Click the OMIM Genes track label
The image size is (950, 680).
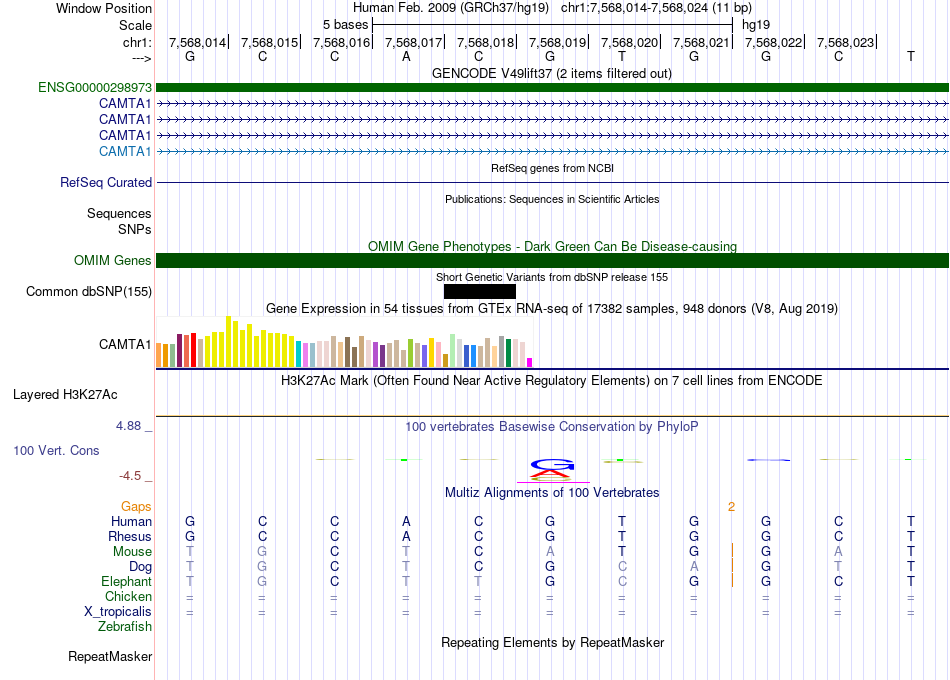(113, 261)
